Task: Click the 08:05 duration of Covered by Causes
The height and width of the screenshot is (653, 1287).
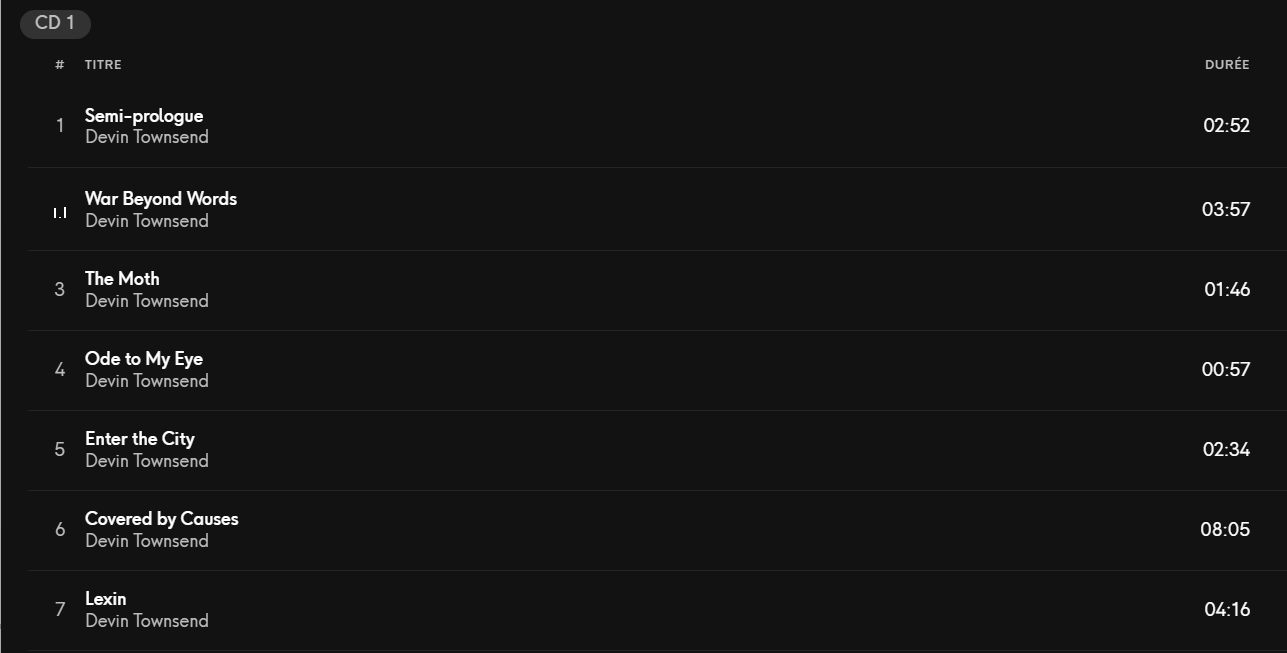Action: click(1225, 529)
